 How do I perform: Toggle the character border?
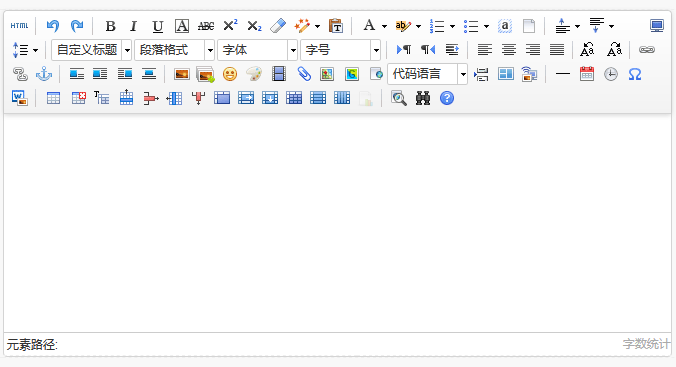point(182,26)
